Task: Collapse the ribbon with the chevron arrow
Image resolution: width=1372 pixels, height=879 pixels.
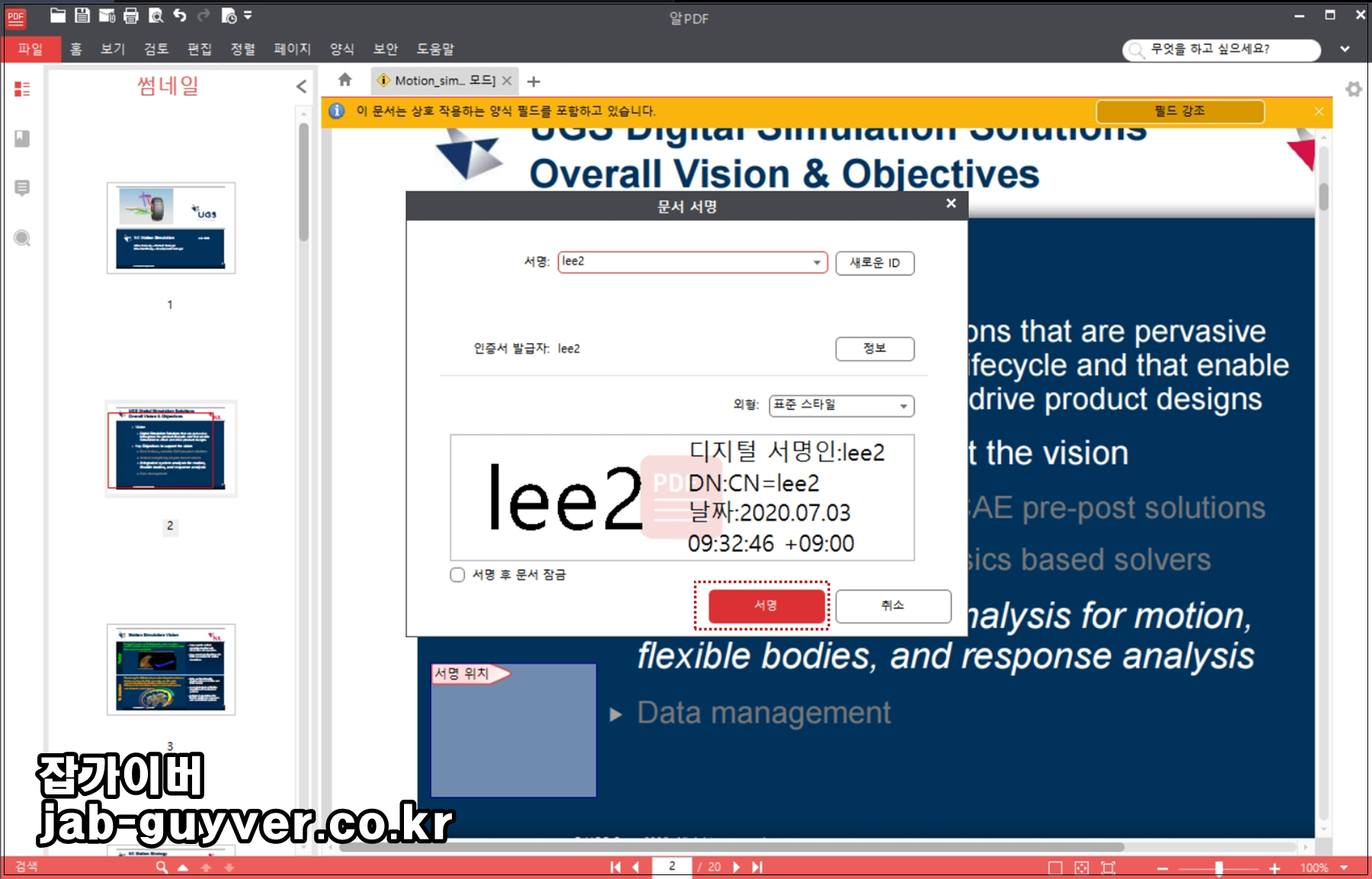Action: [1345, 50]
